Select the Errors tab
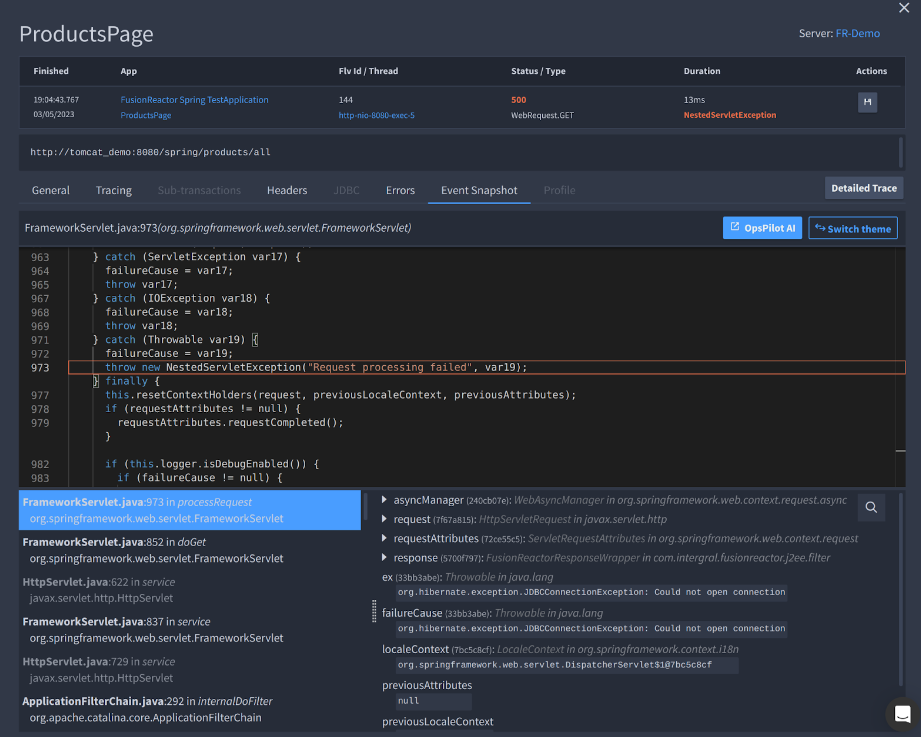 (x=400, y=190)
